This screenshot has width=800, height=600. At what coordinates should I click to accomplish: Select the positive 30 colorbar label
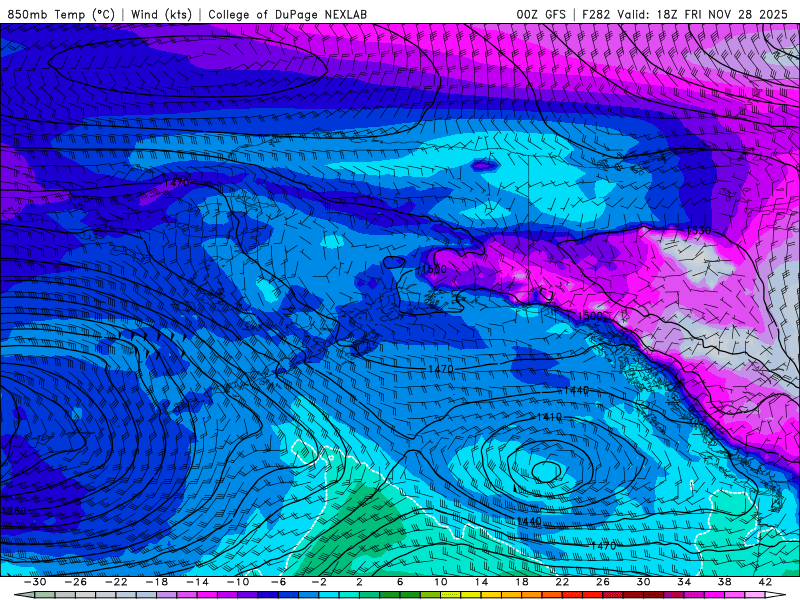click(643, 582)
